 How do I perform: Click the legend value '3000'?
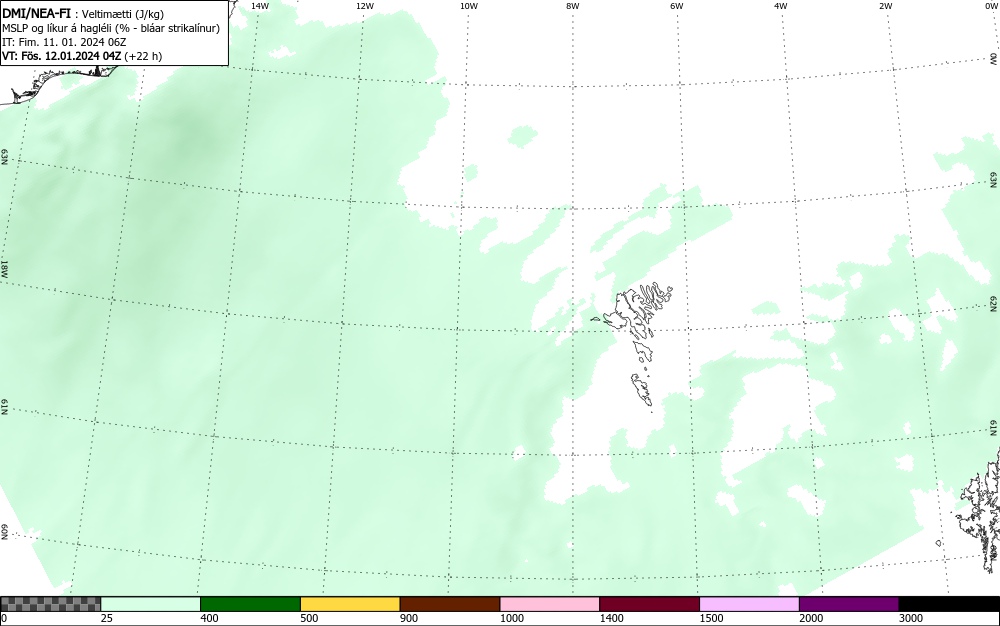point(911,618)
